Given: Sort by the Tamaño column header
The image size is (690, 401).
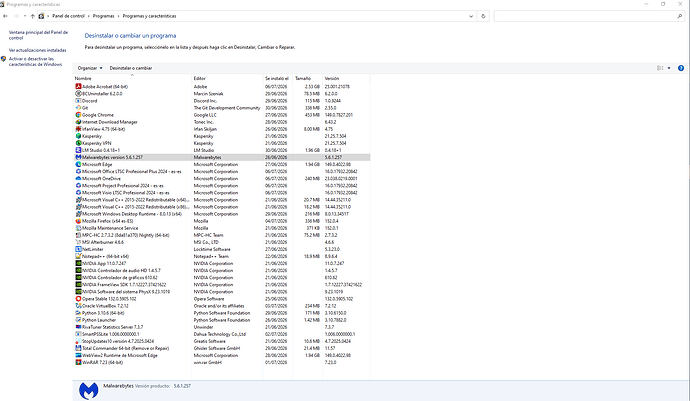Looking at the screenshot, I should (308, 78).
